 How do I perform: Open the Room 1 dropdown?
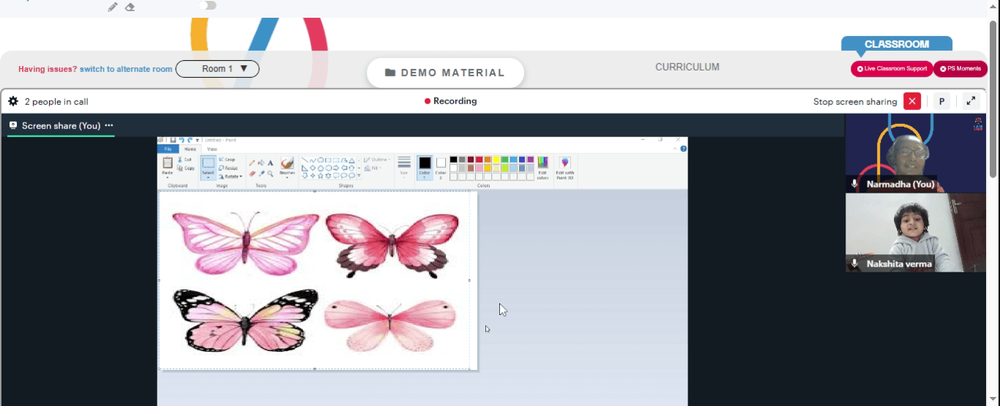click(217, 69)
